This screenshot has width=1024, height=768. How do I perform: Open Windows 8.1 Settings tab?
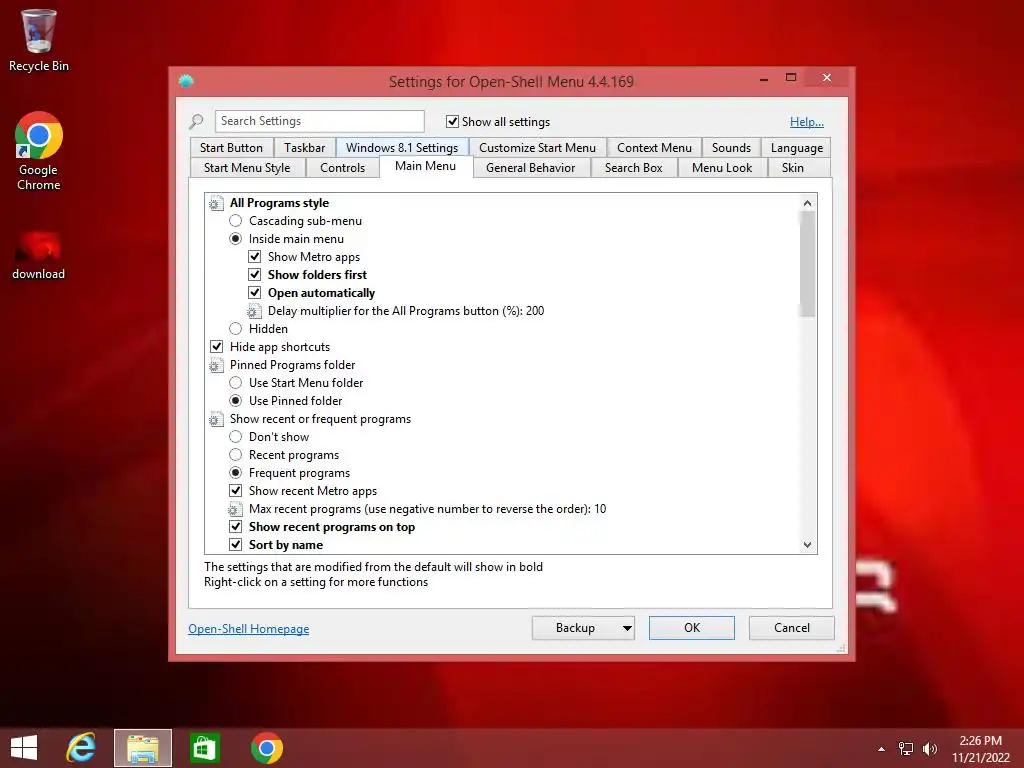402,148
